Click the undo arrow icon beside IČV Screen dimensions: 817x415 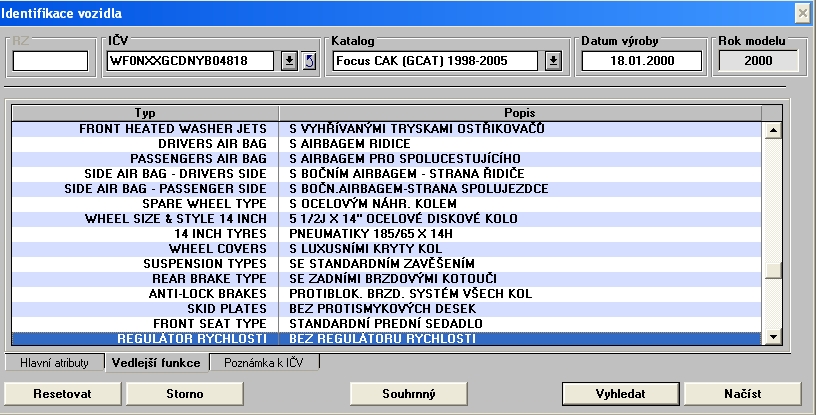[x=309, y=61]
